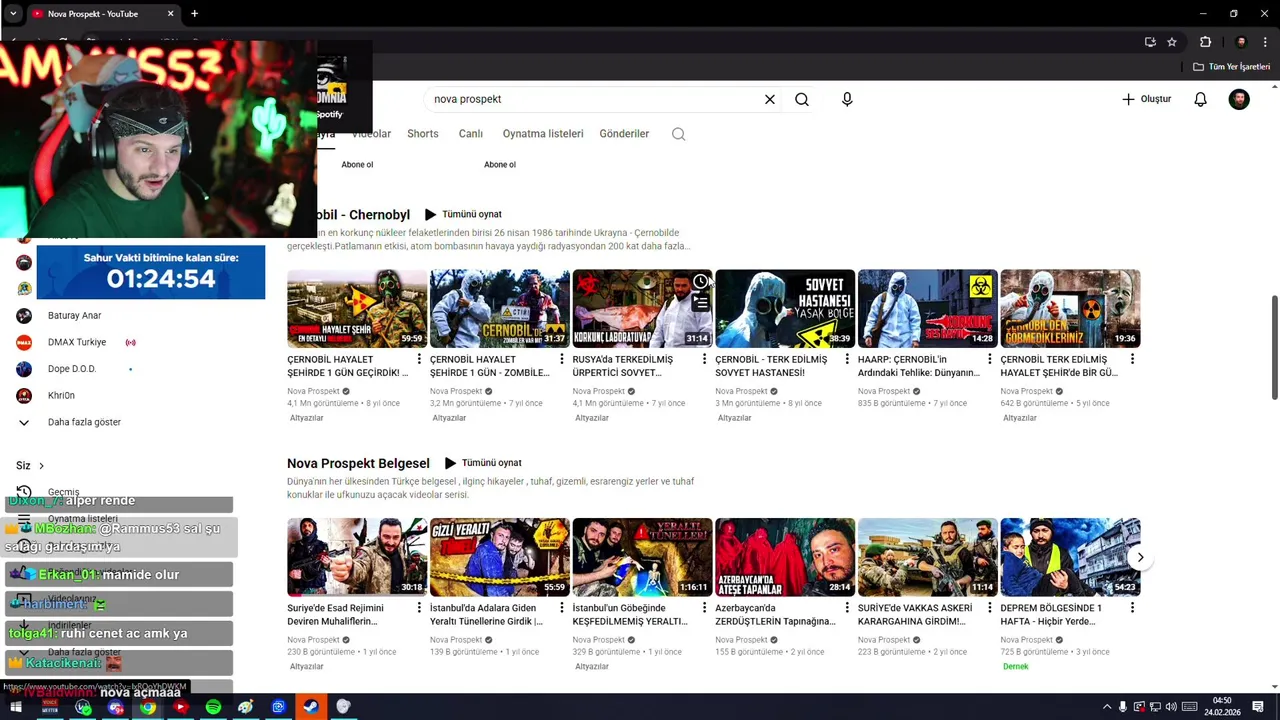Image resolution: width=1280 pixels, height=720 pixels.
Task: Open options menu for ÇERNOBİL HAYALET ŞEHİRDE ZOMBİLE video
Action: pyautogui.click(x=561, y=359)
